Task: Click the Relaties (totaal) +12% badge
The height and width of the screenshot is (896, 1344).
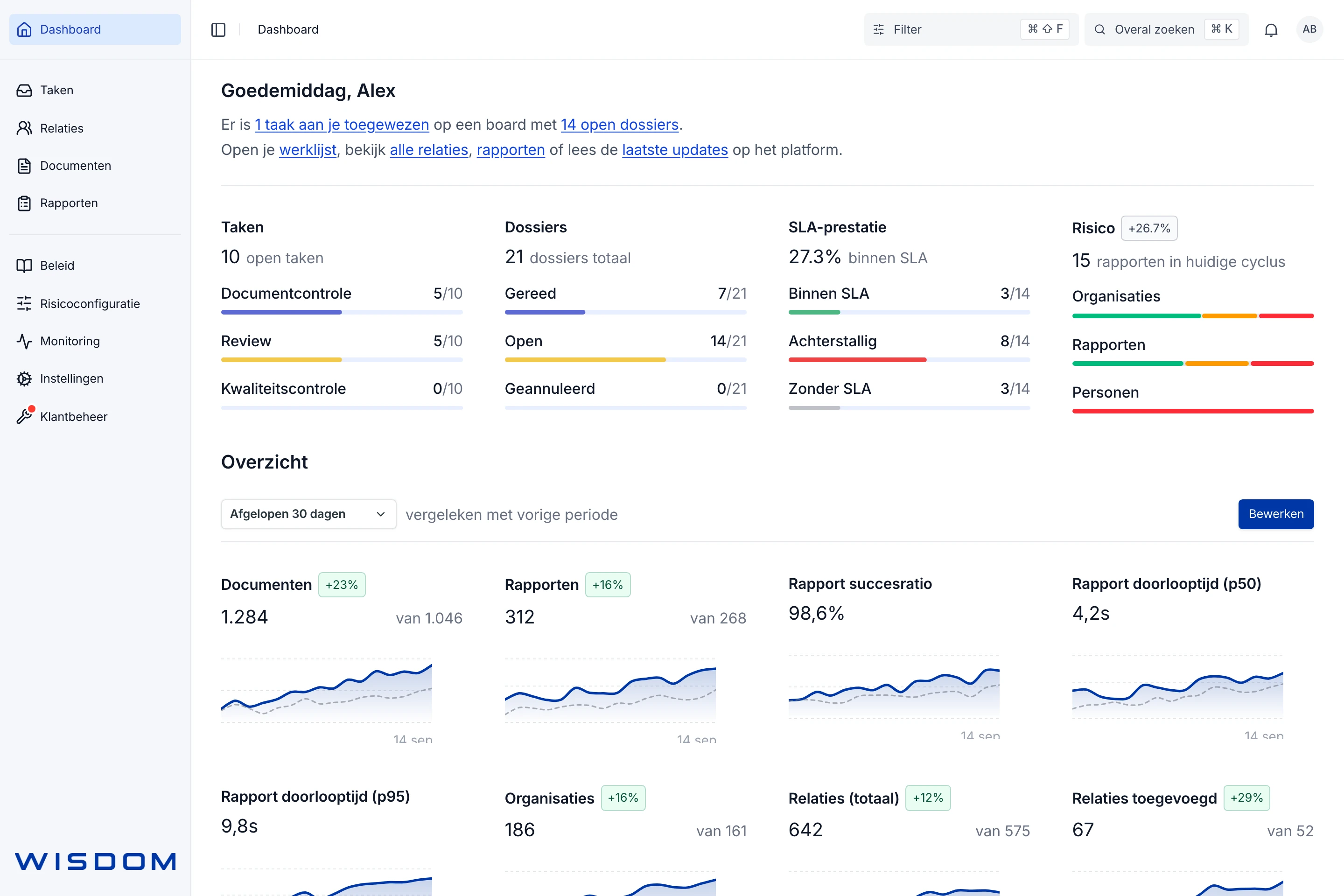Action: (x=928, y=798)
